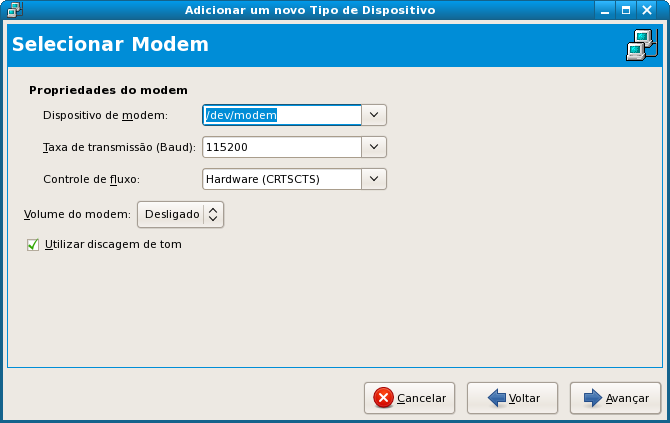Go back with the Voltar button
Screen dimensions: 670x423
(512, 398)
